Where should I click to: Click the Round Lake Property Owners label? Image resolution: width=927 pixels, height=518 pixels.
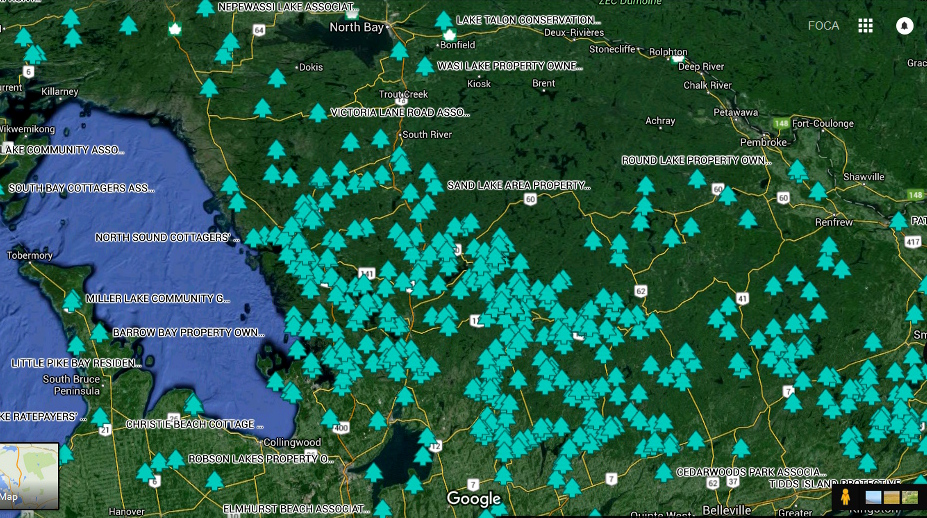pos(696,160)
